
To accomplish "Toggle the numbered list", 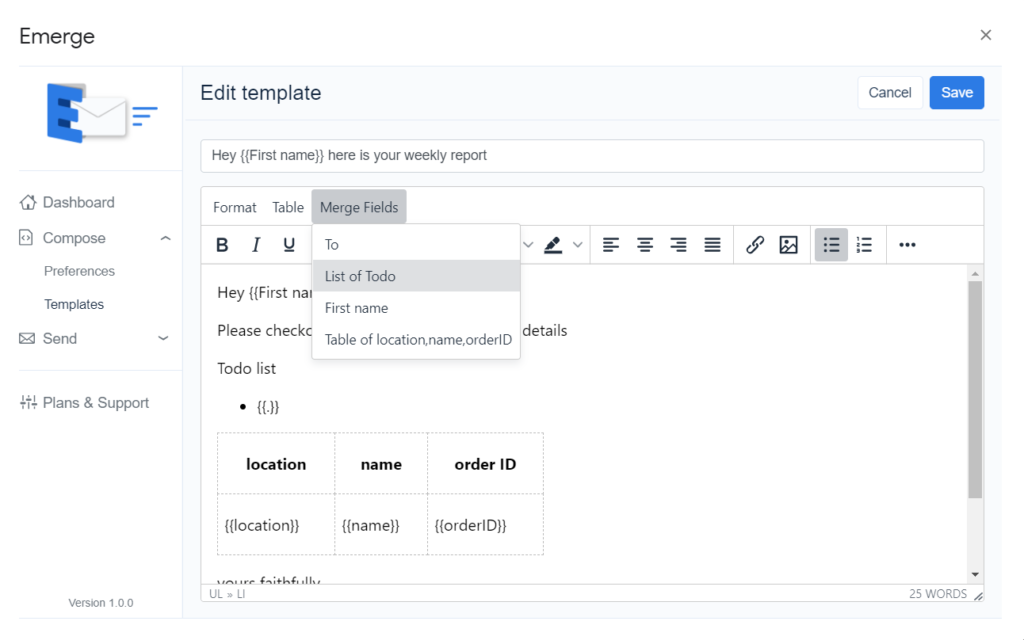I will [865, 245].
